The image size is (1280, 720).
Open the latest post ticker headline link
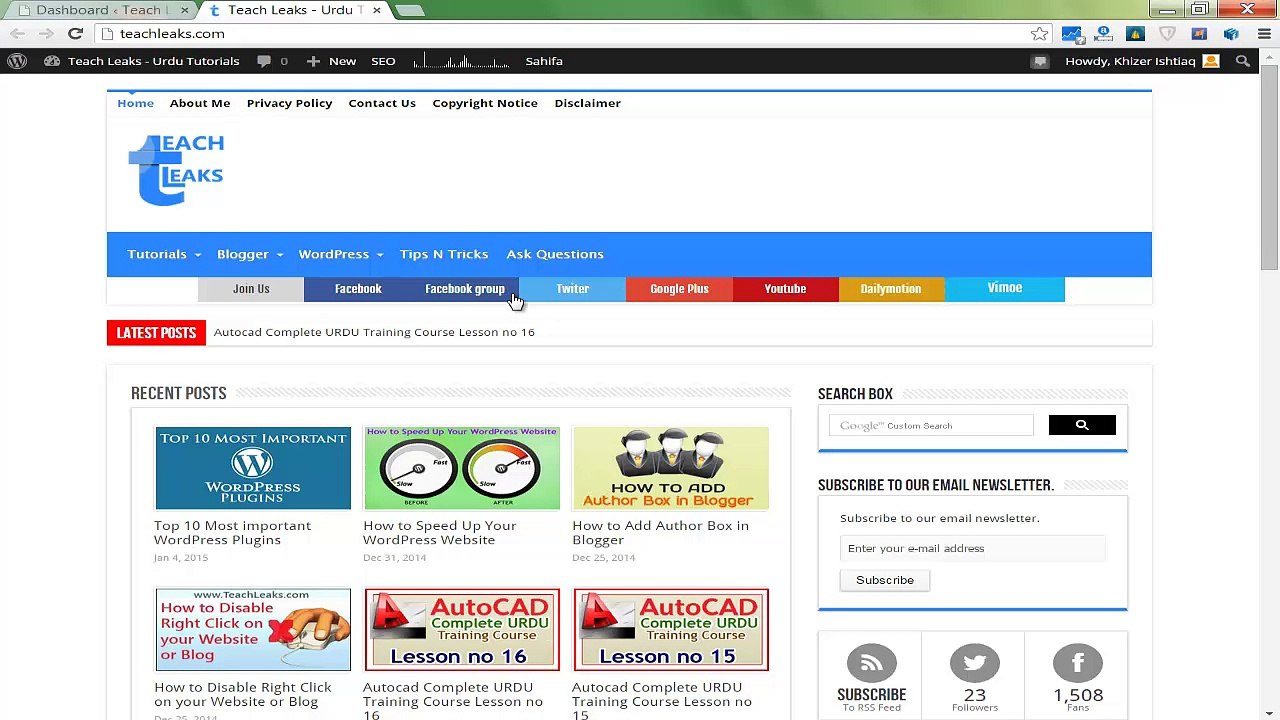374,332
